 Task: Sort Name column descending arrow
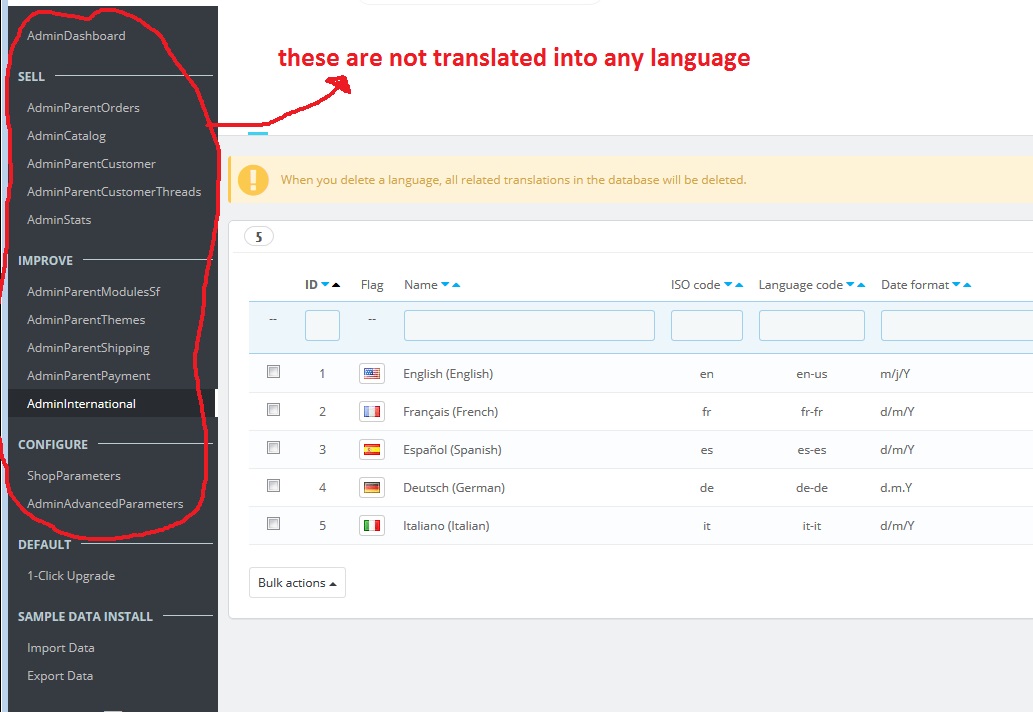[445, 285]
